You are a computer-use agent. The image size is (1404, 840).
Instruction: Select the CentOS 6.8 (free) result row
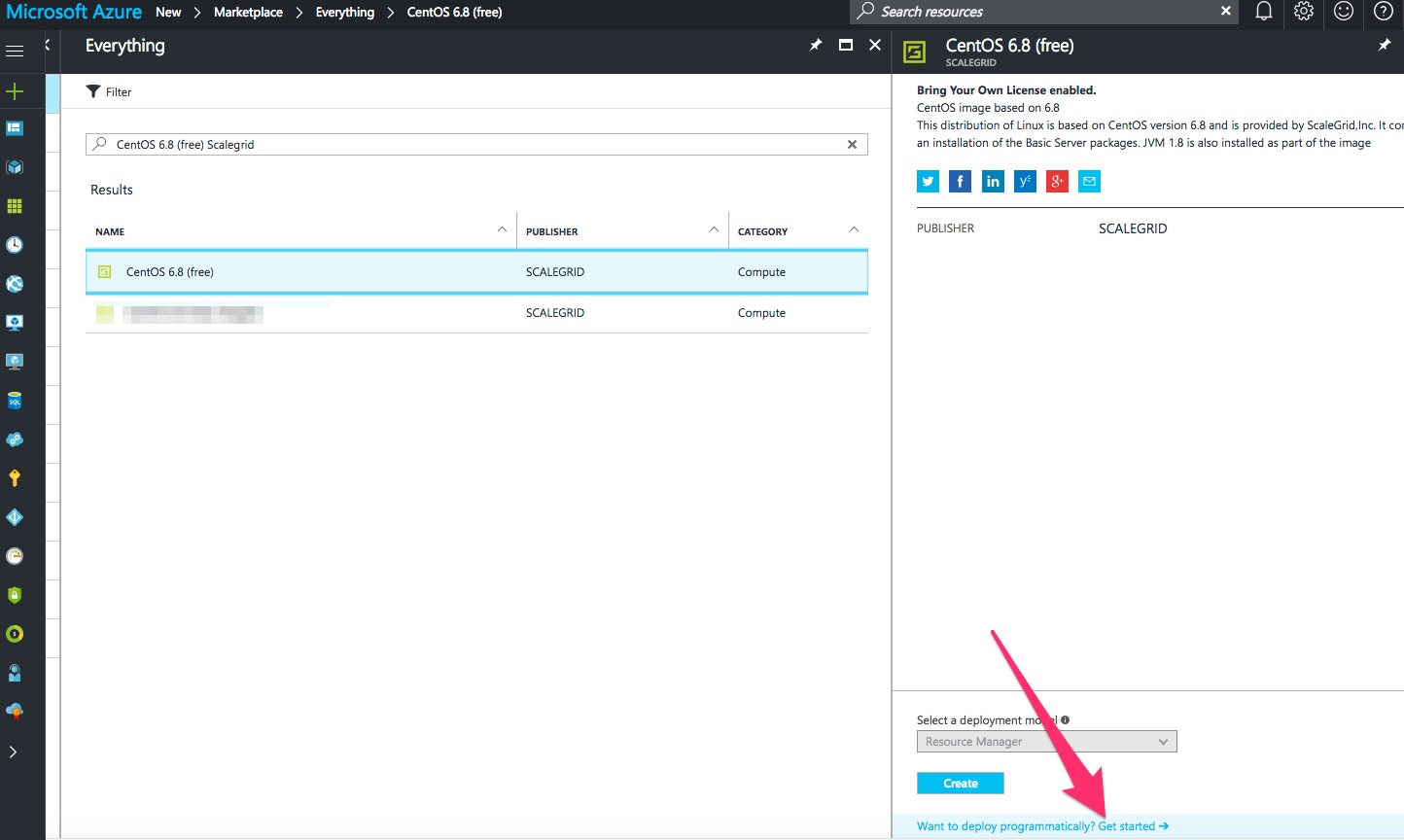coord(476,272)
